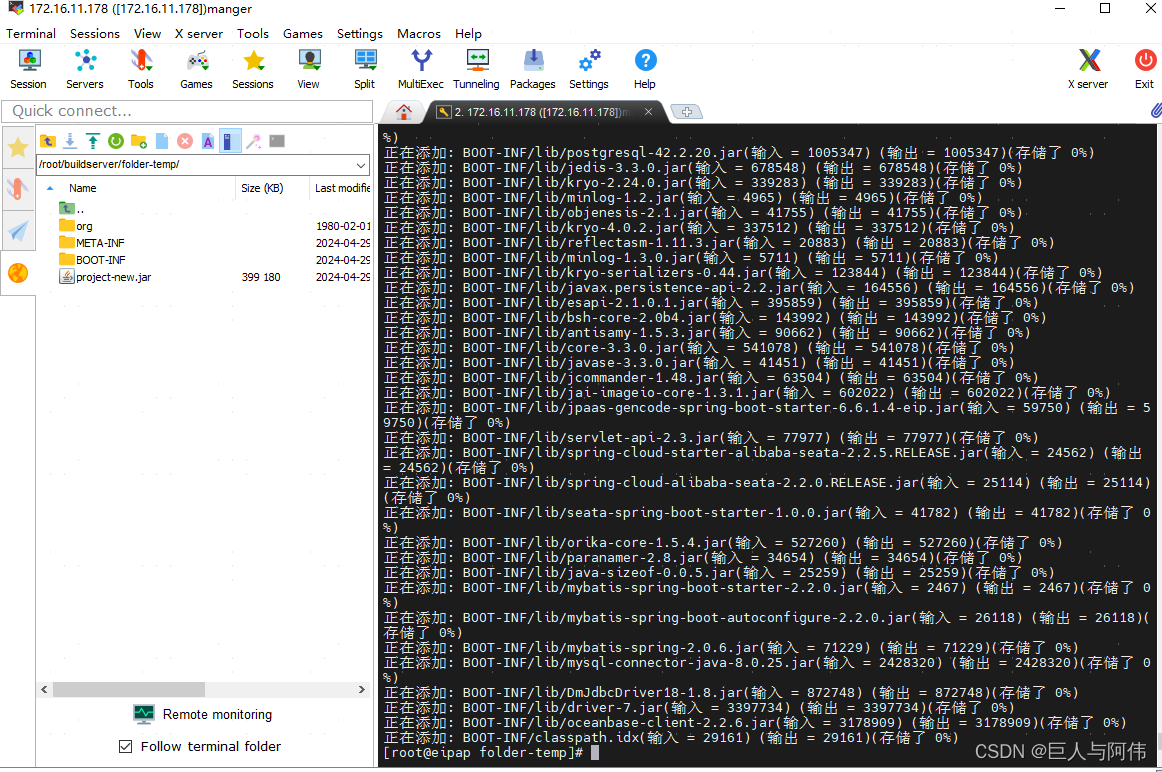This screenshot has height=772, width=1162.
Task: Open the Packages installer
Action: click(x=532, y=68)
